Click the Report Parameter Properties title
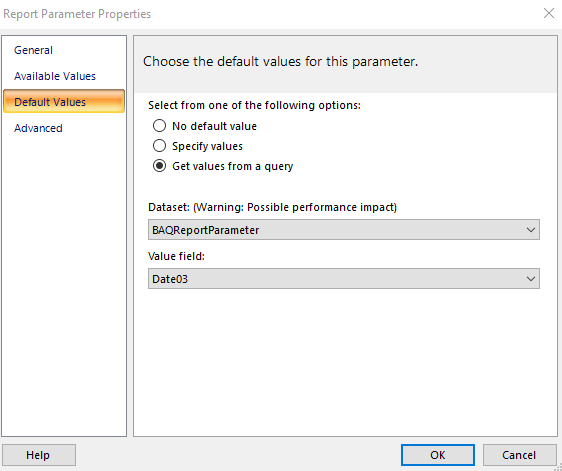The width and height of the screenshot is (562, 471). point(77,14)
